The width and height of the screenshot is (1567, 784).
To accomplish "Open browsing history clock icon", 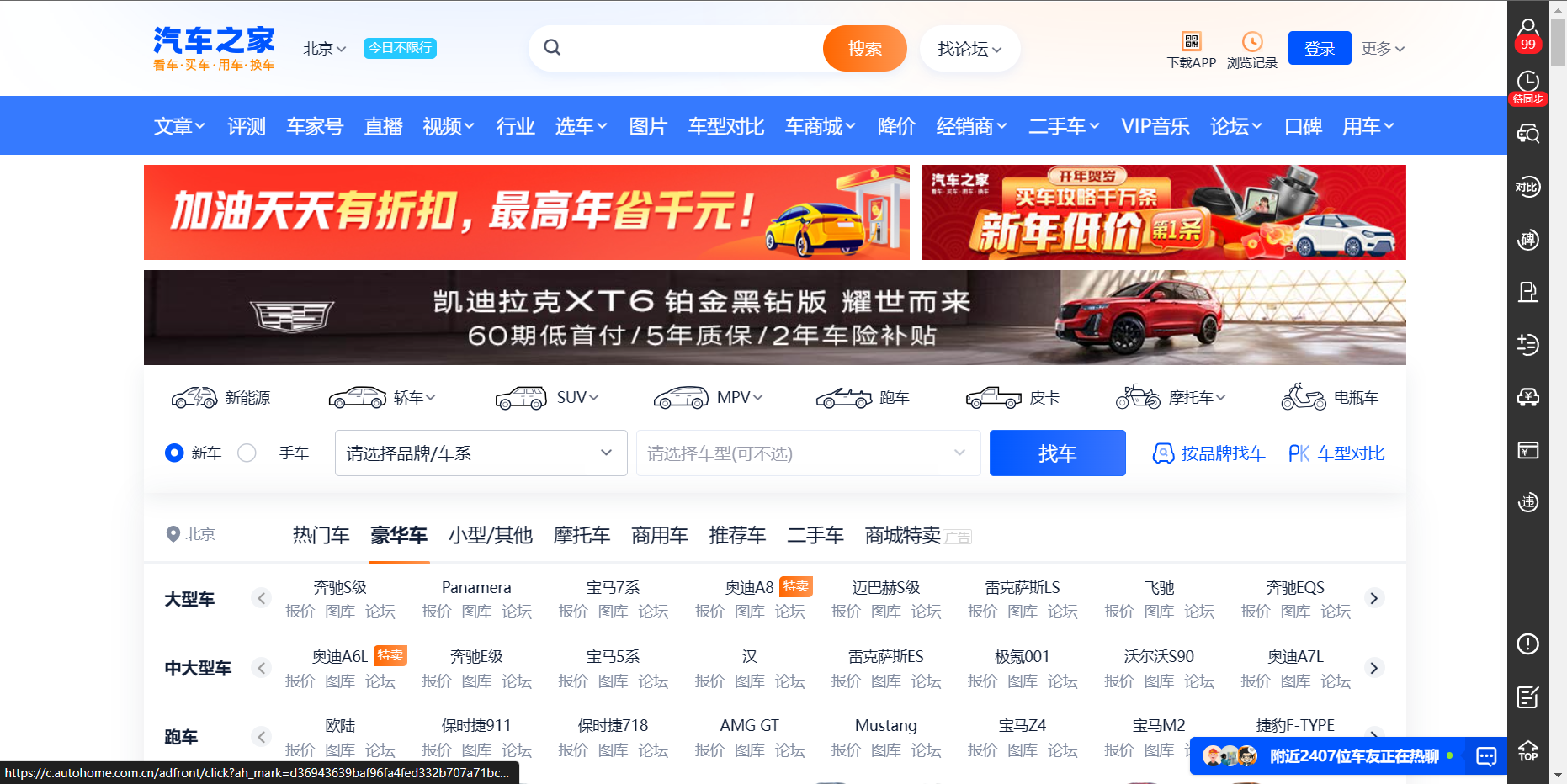I will [1252, 41].
